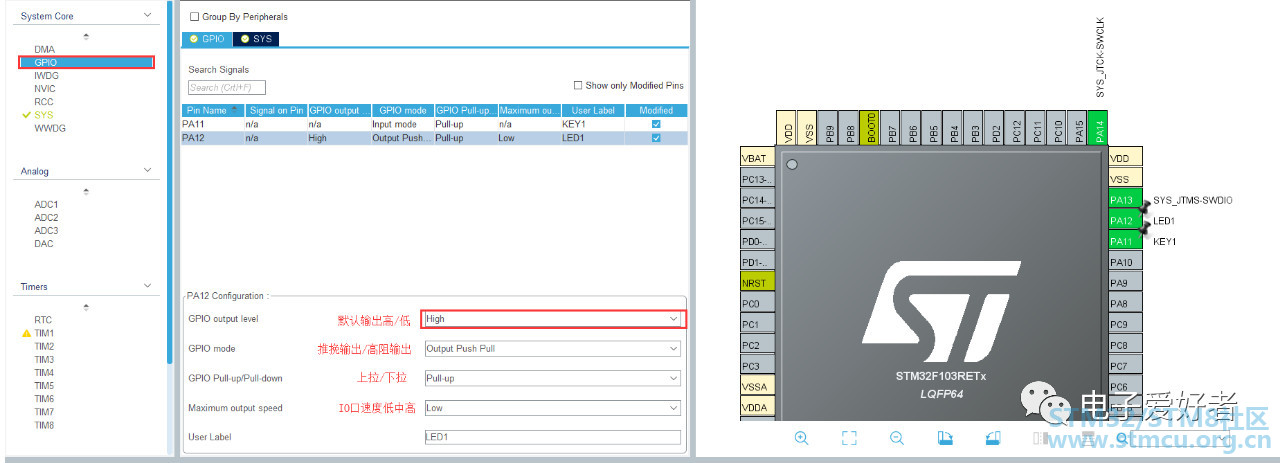Select DMA in System Core list

point(44,49)
